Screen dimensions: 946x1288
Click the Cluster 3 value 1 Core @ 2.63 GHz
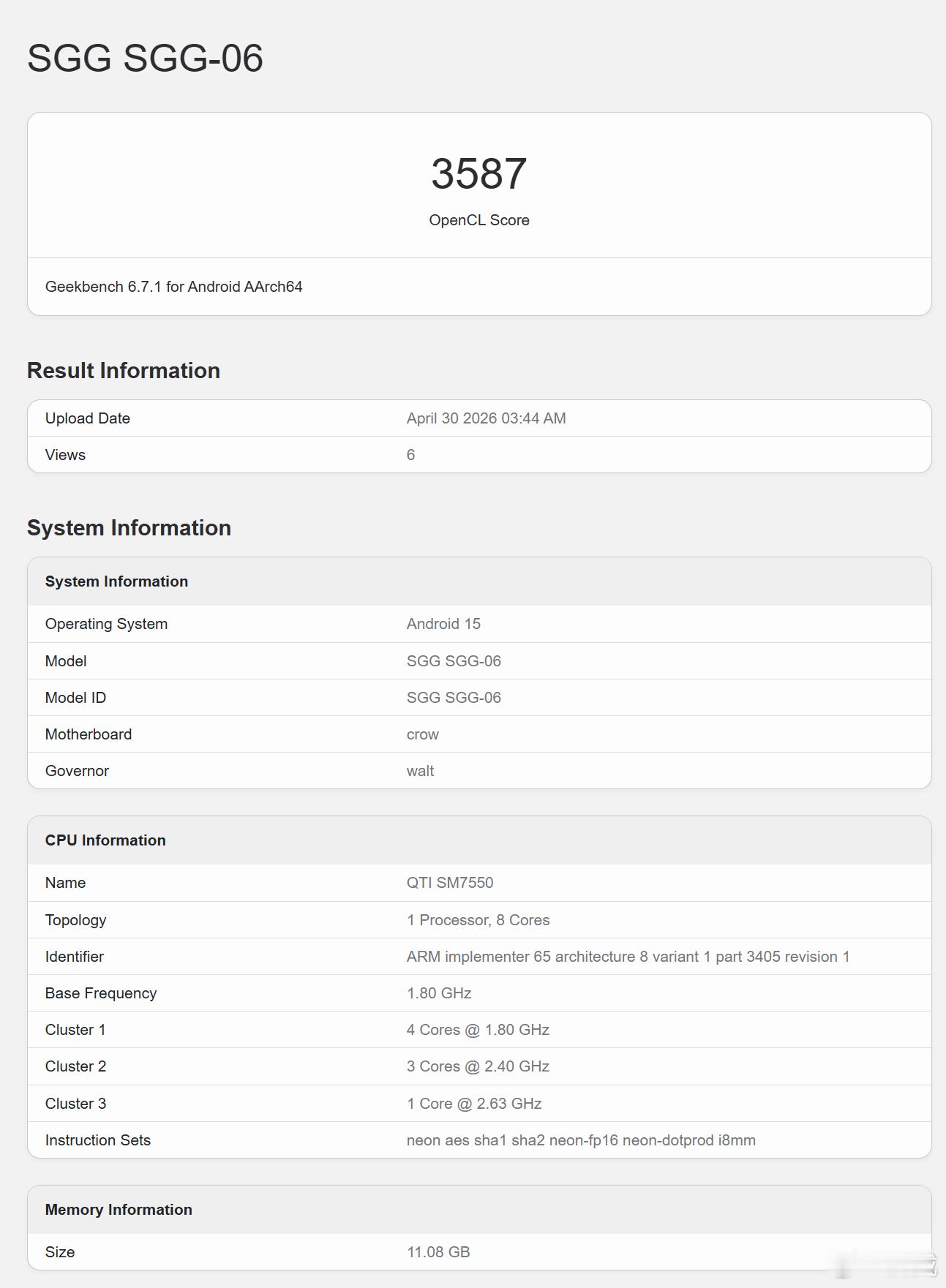(474, 1104)
